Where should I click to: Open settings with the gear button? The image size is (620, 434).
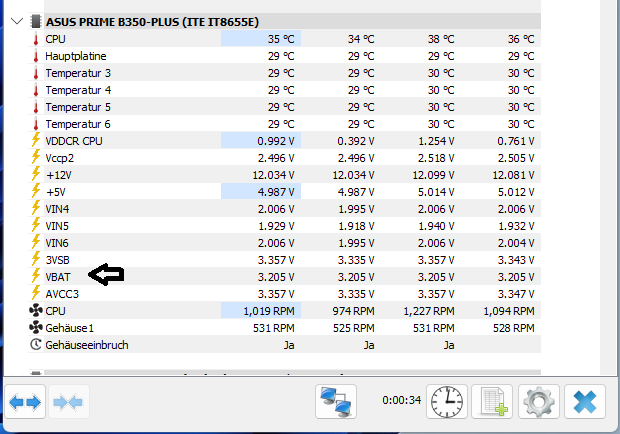pyautogui.click(x=539, y=402)
